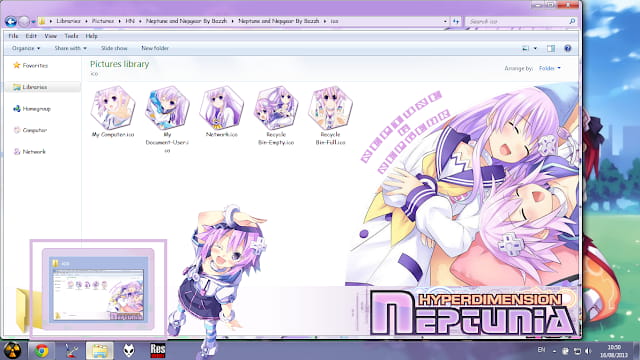
Task: Open Google Chrome from the taskbar
Action: pos(41,351)
